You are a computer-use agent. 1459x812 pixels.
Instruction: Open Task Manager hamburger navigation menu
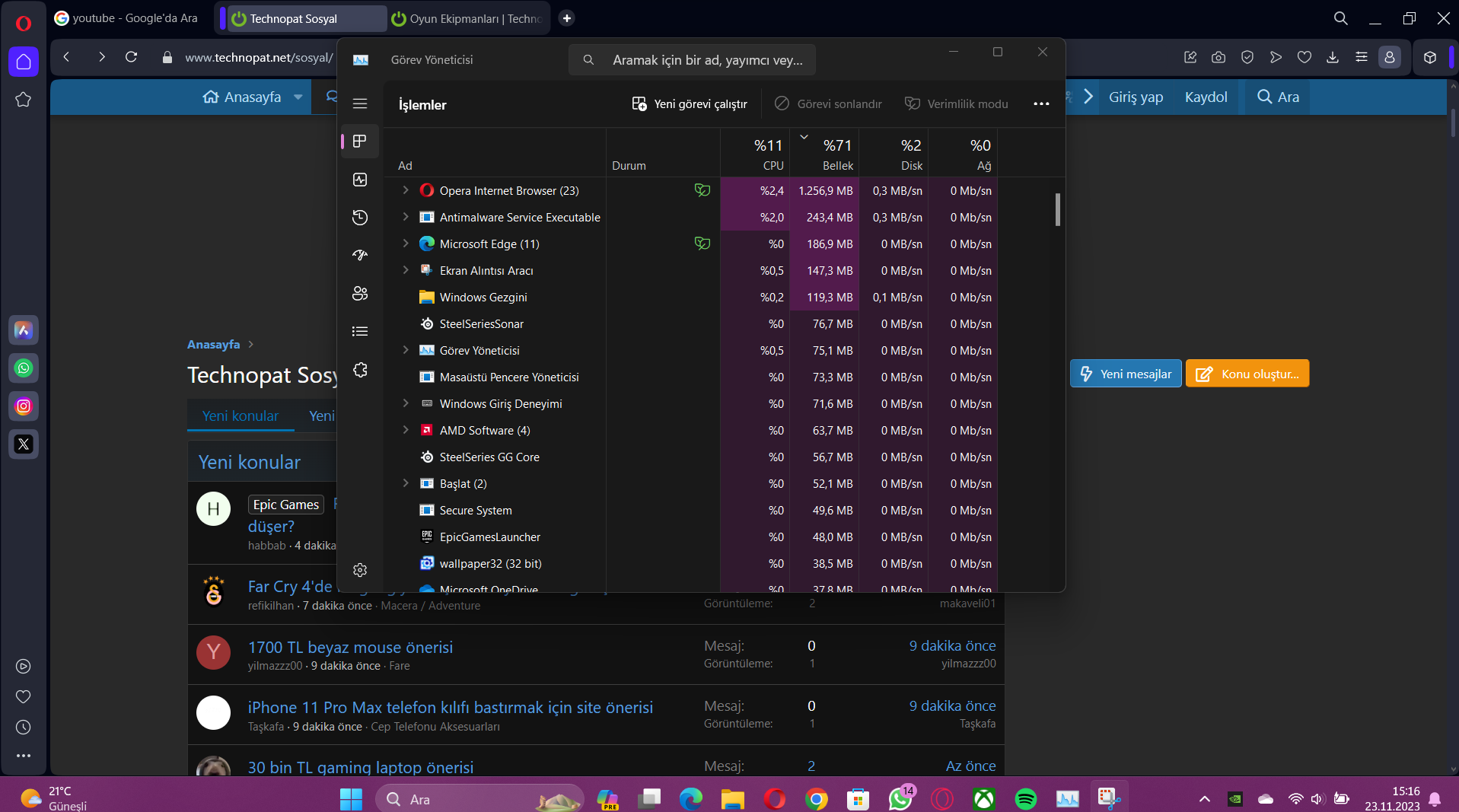click(360, 103)
